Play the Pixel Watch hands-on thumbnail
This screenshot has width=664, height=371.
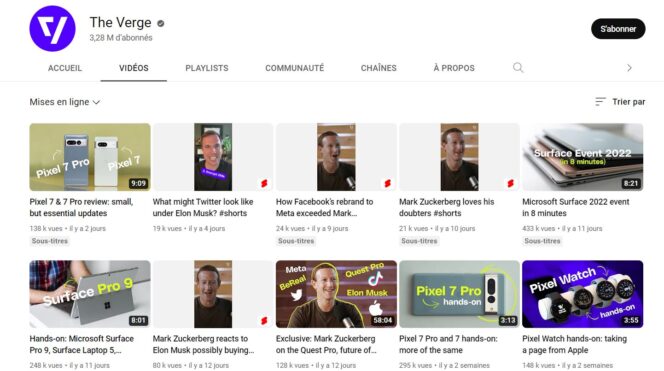583,294
